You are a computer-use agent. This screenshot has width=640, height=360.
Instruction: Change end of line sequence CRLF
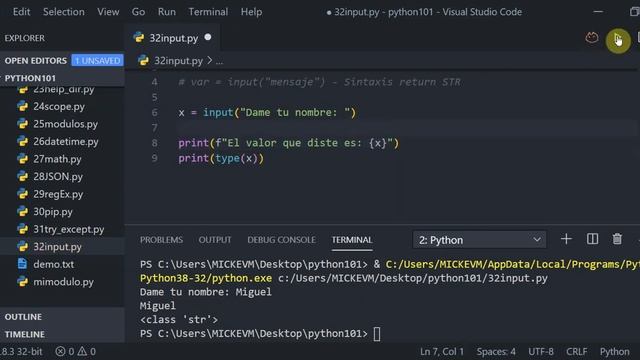point(576,351)
